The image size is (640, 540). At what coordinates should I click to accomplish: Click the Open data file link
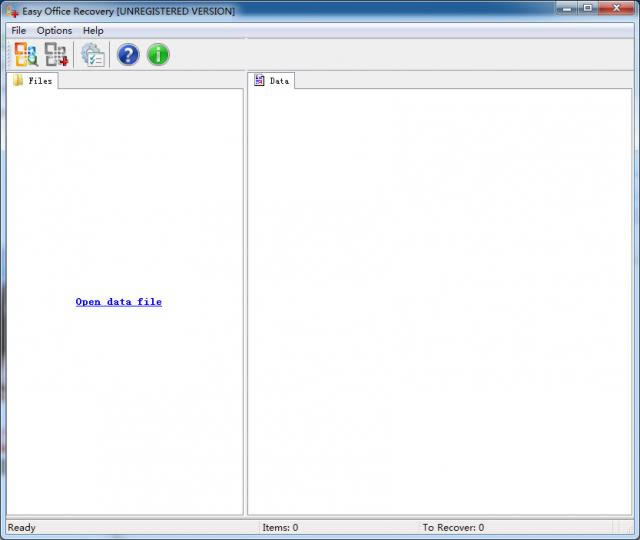(x=119, y=302)
